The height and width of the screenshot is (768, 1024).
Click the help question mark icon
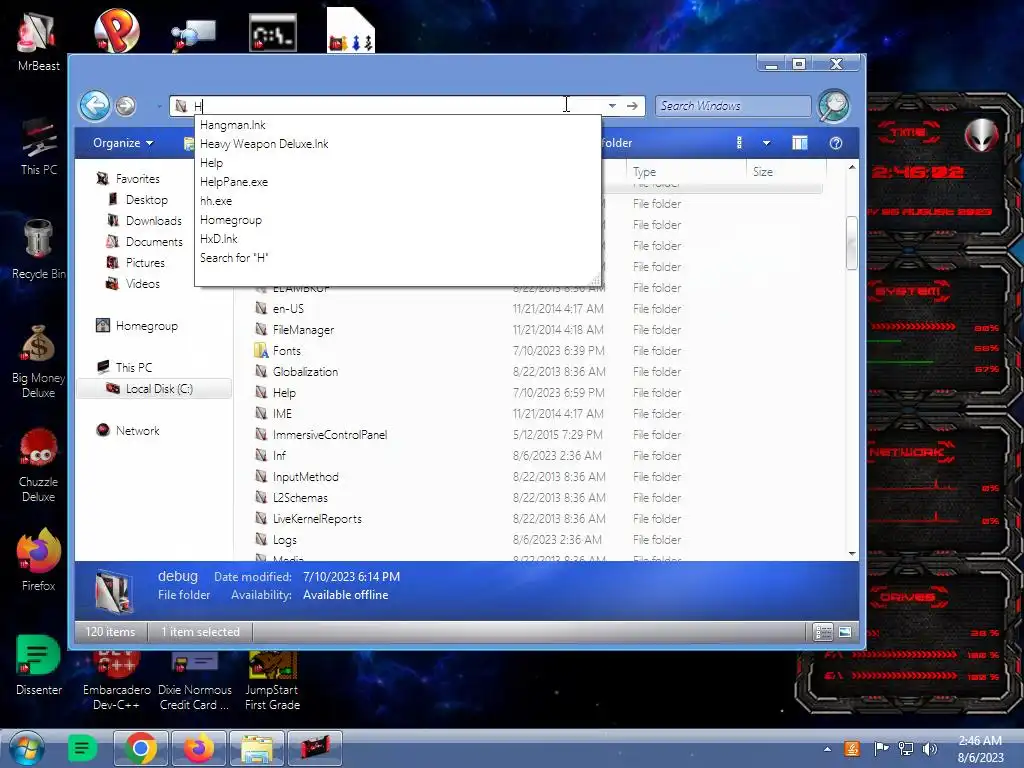pos(835,143)
